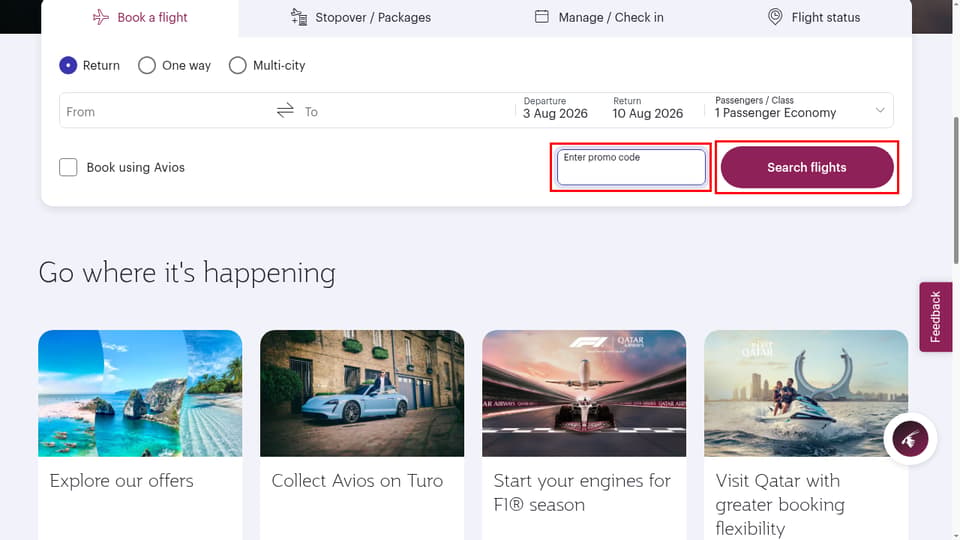Click the Explore our offers title
This screenshot has height=540, width=960.
point(121,481)
